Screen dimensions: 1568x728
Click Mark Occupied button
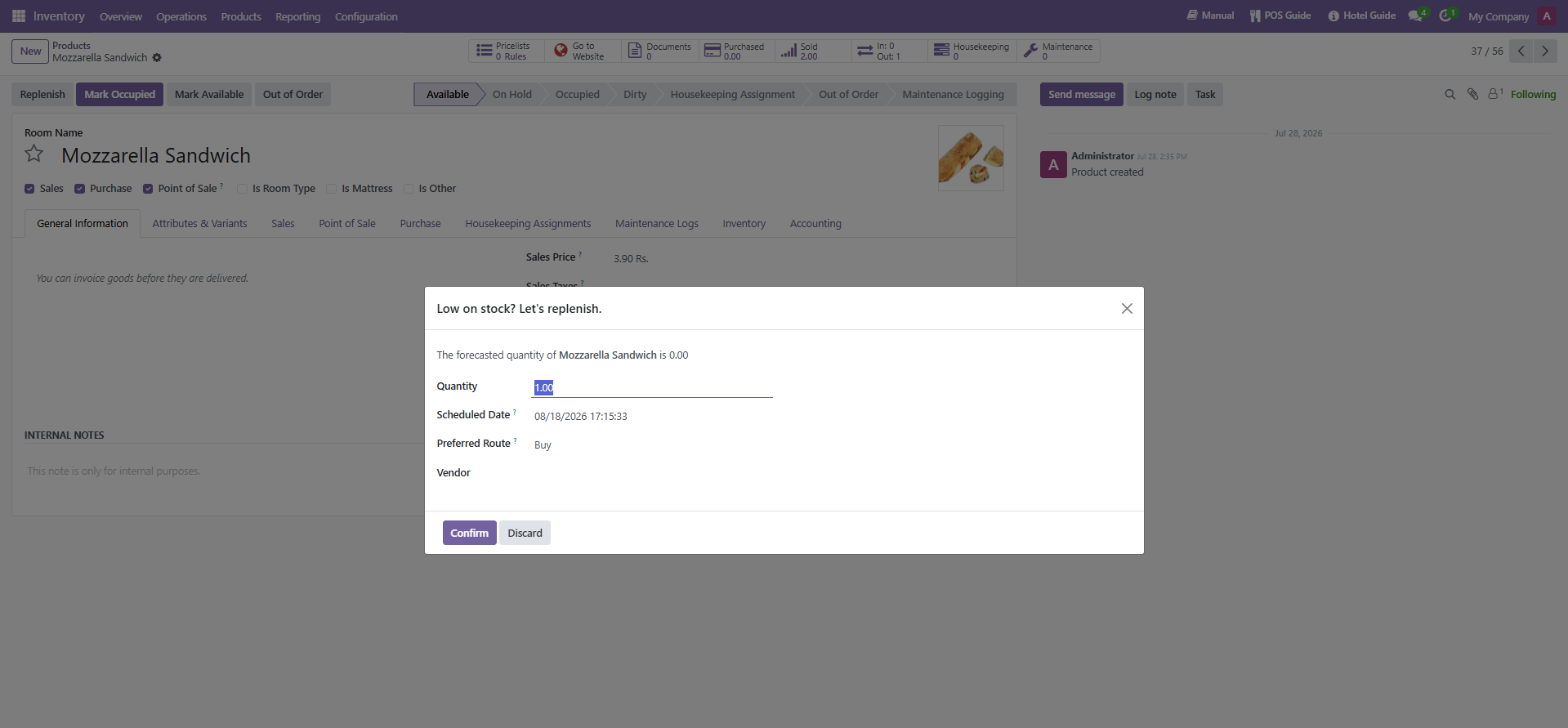[119, 95]
